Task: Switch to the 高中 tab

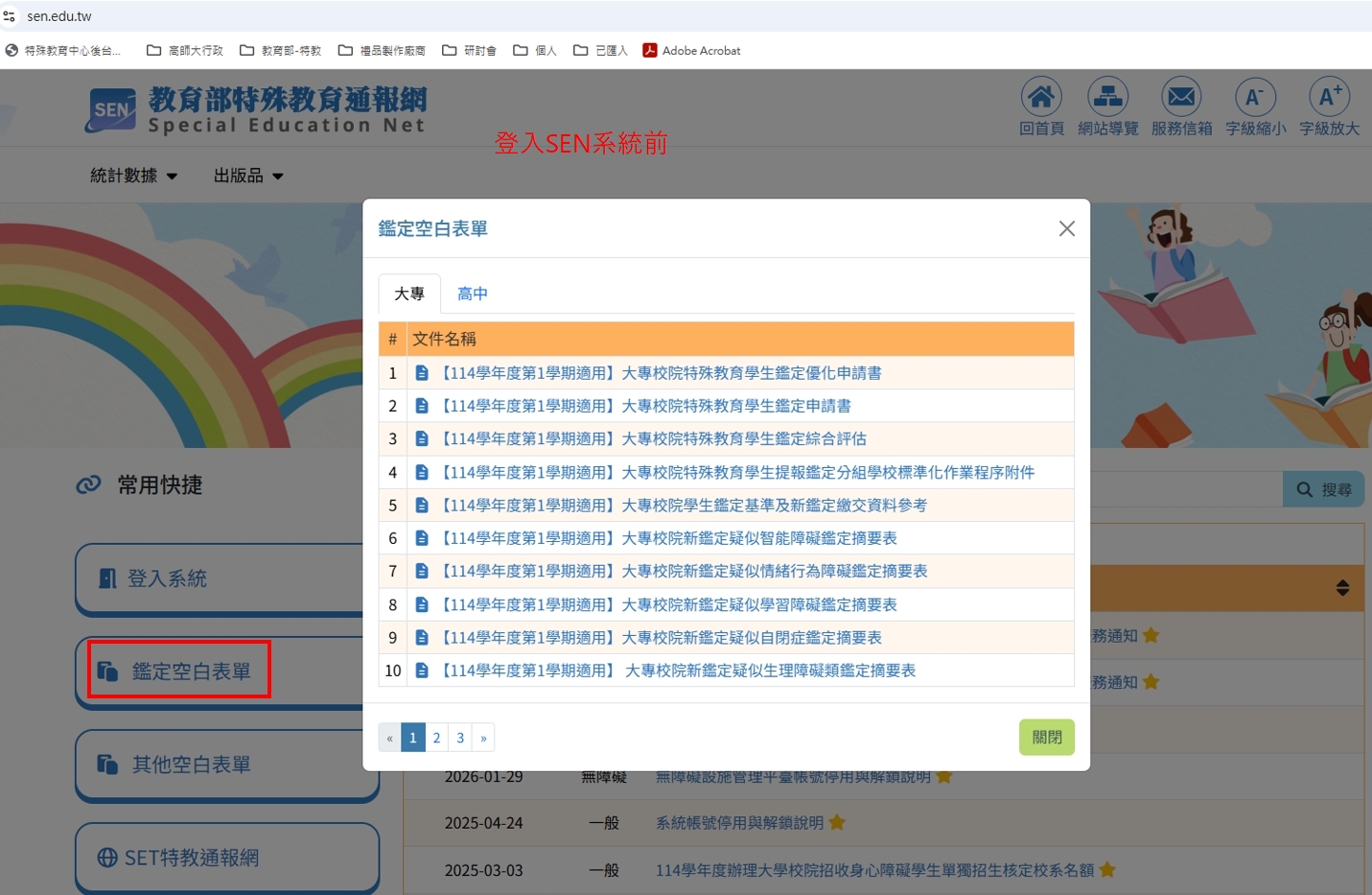Action: 472,294
